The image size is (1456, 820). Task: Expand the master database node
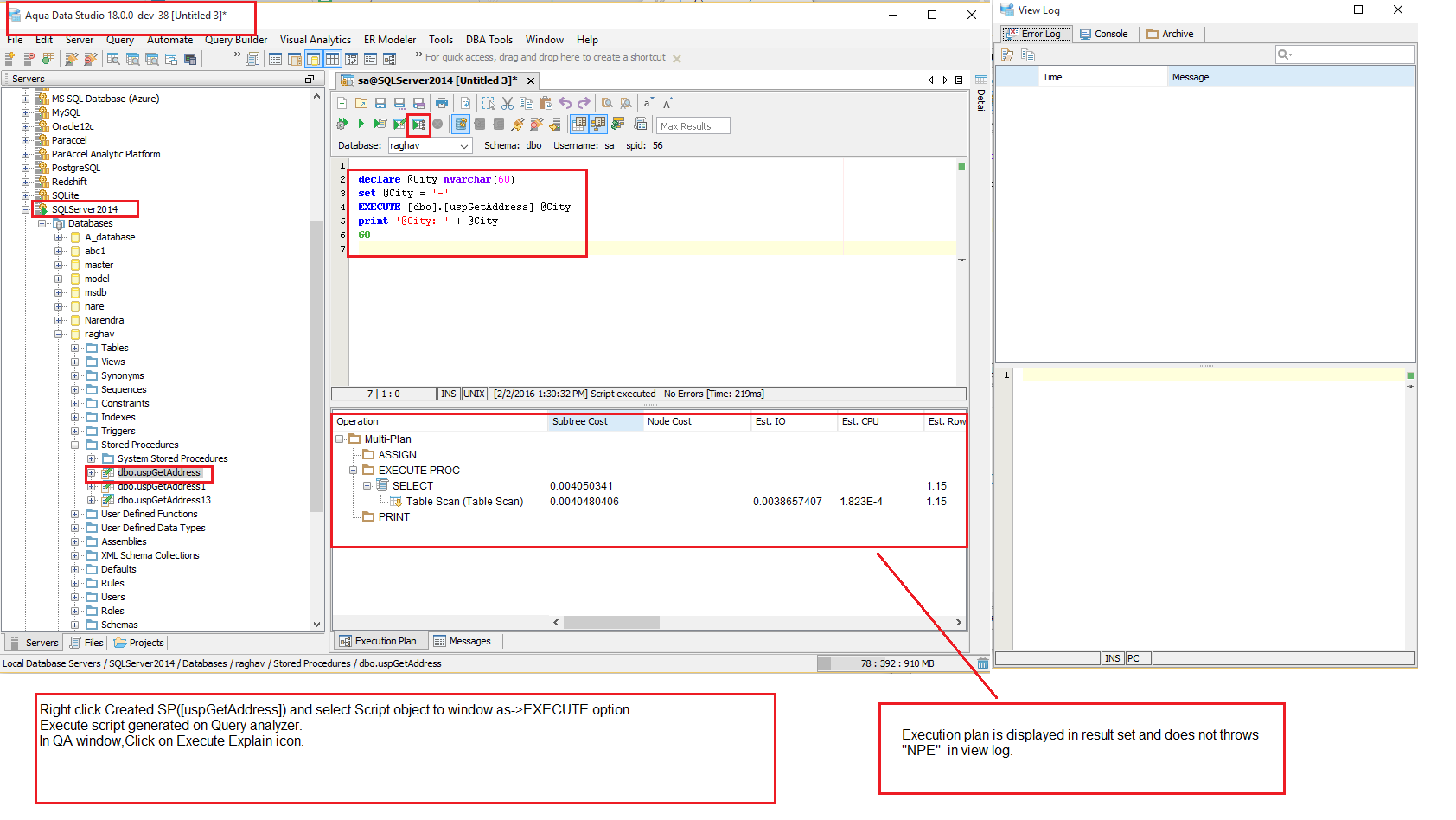point(59,265)
